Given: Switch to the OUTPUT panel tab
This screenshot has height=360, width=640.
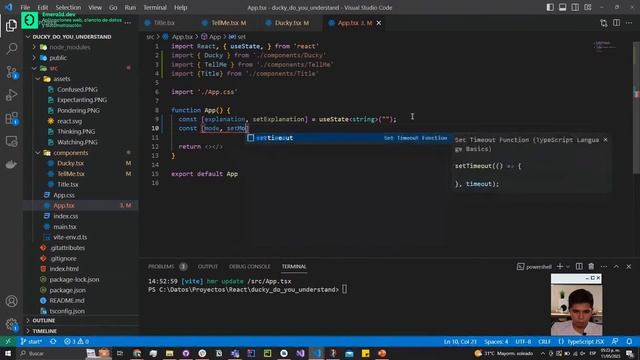Looking at the screenshot, I should 208,267.
